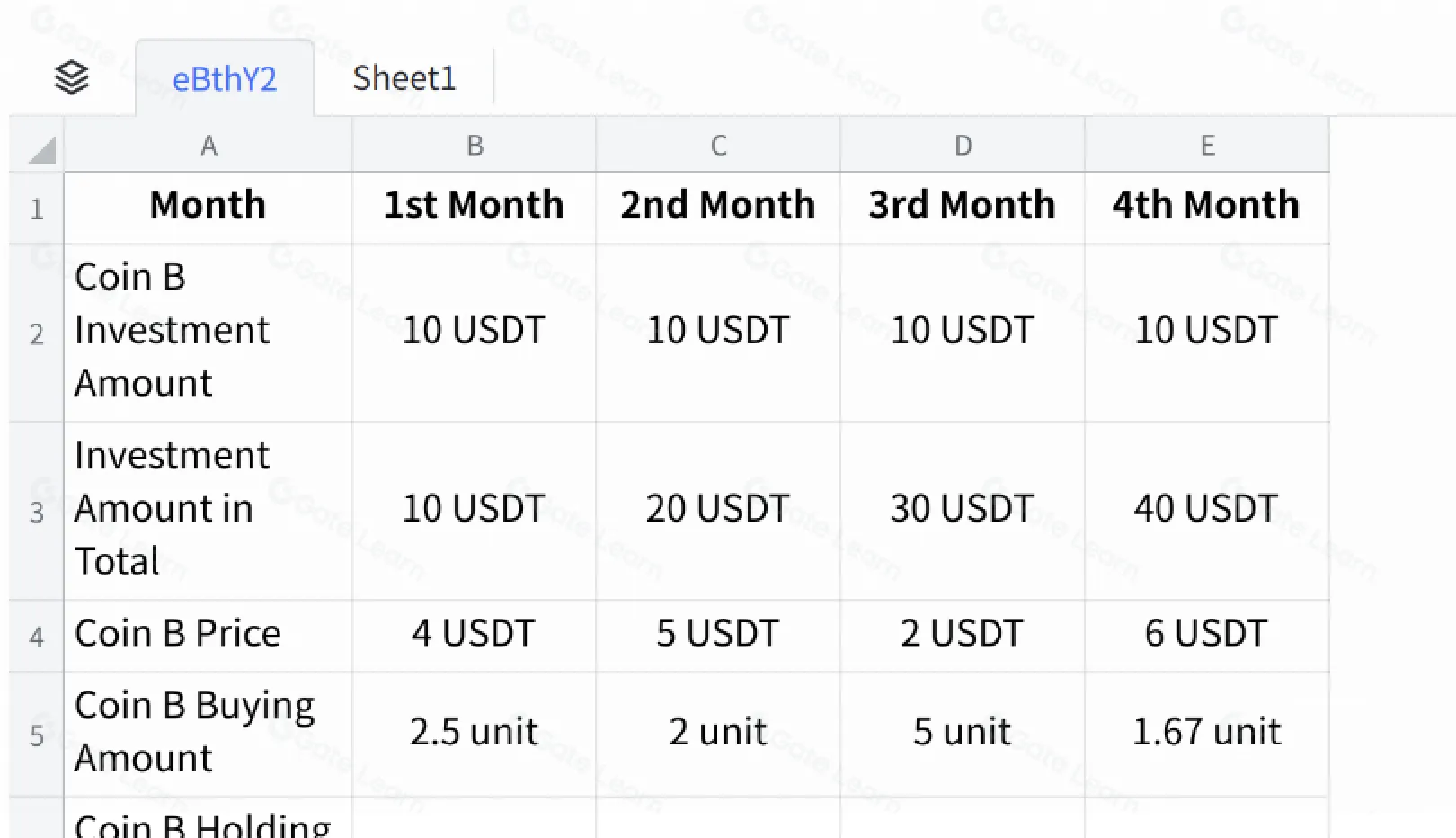The width and height of the screenshot is (1456, 838).
Task: Select column C header
Action: [x=718, y=146]
